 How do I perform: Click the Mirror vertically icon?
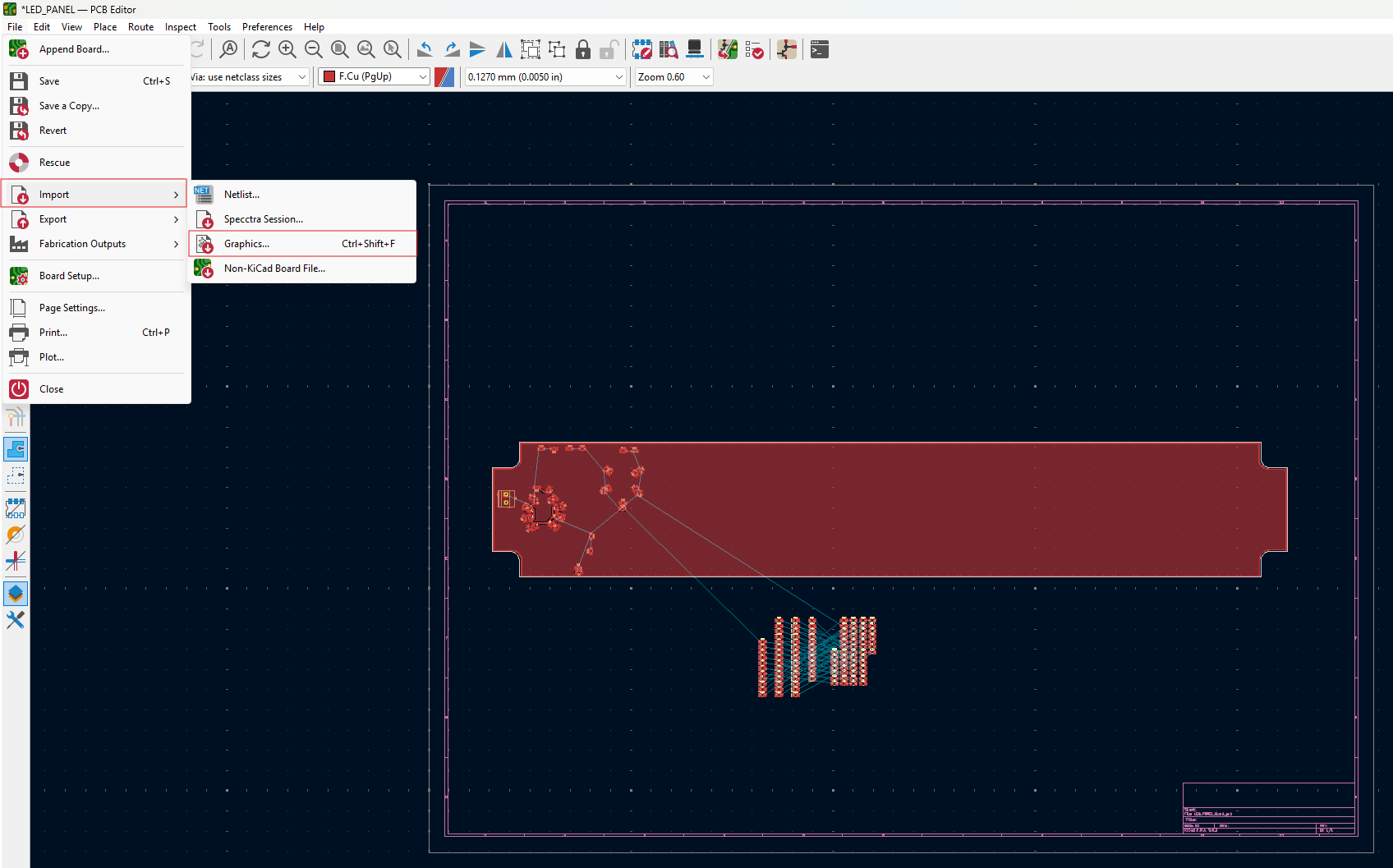point(477,49)
